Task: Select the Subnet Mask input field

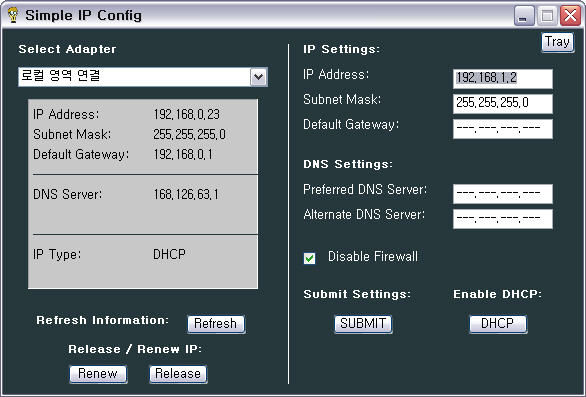Action: (503, 104)
